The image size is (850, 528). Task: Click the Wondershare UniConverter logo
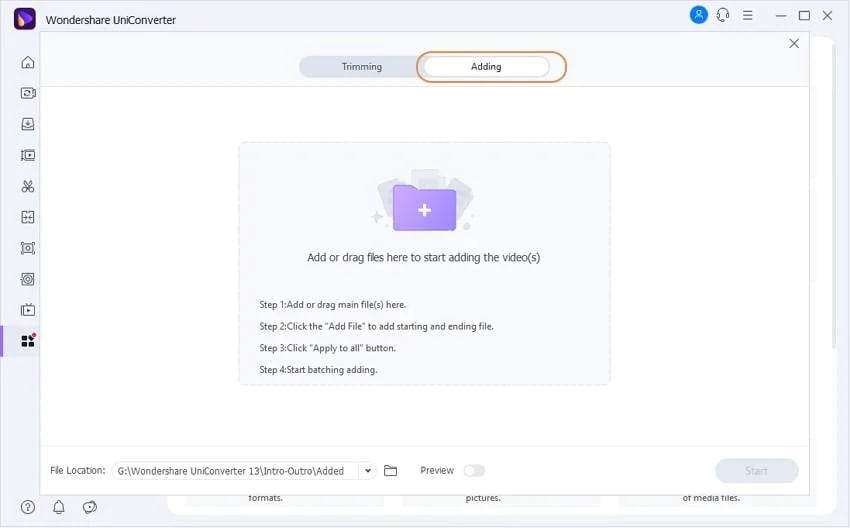point(24,19)
